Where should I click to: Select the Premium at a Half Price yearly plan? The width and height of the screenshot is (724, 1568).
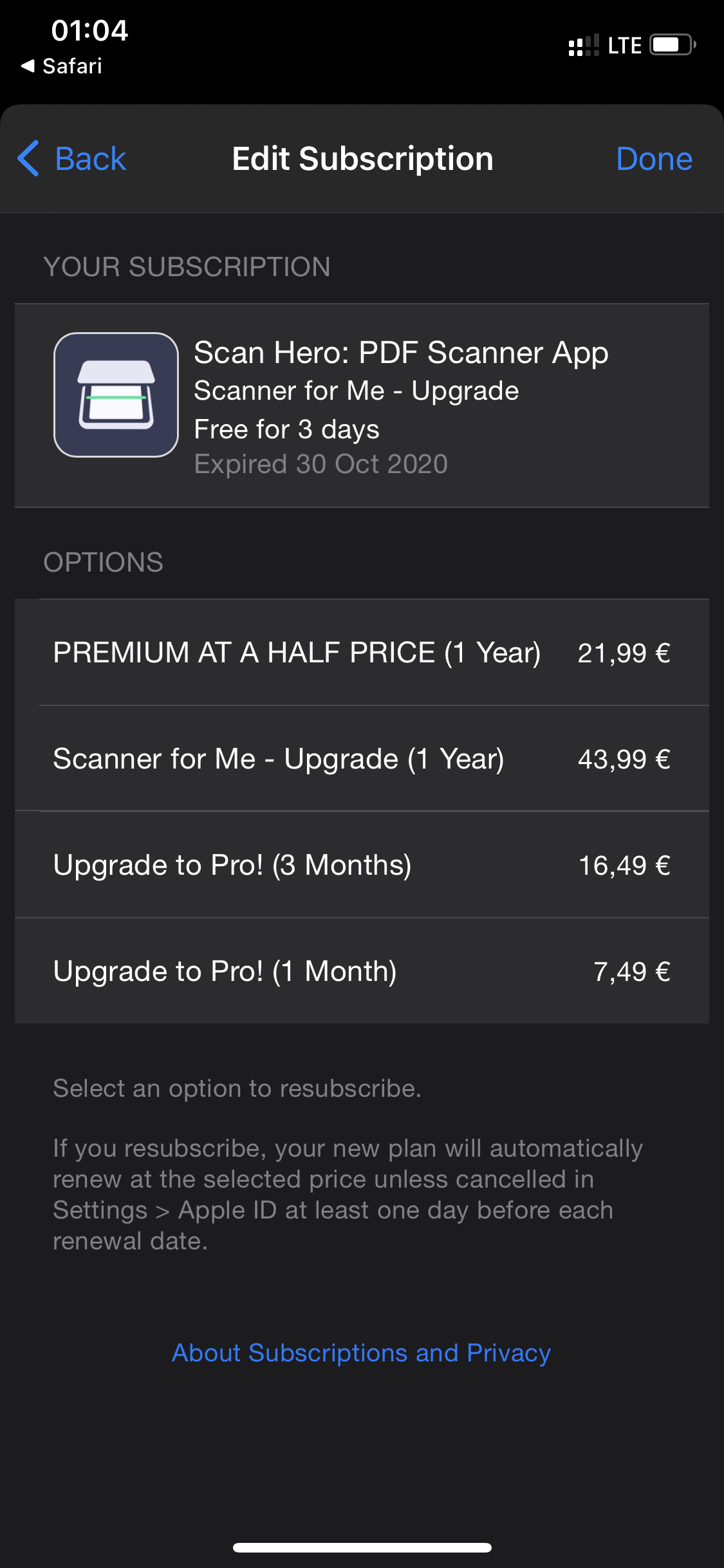click(362, 653)
